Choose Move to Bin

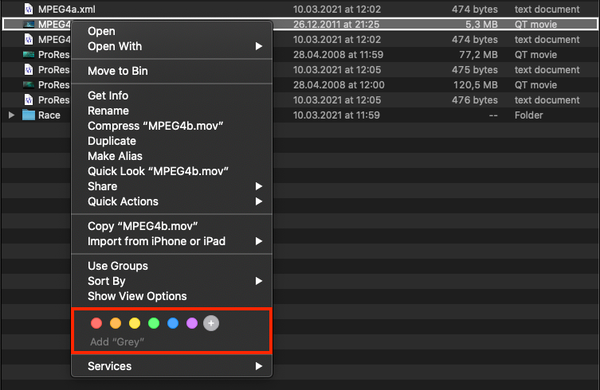172,71
